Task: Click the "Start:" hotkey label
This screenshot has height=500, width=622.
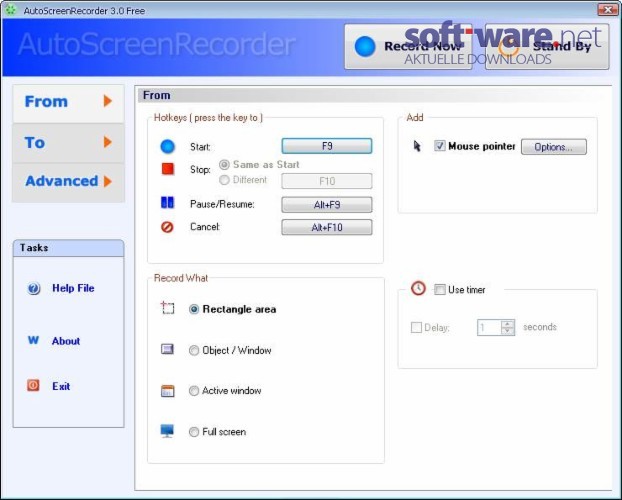Action: tap(200, 147)
